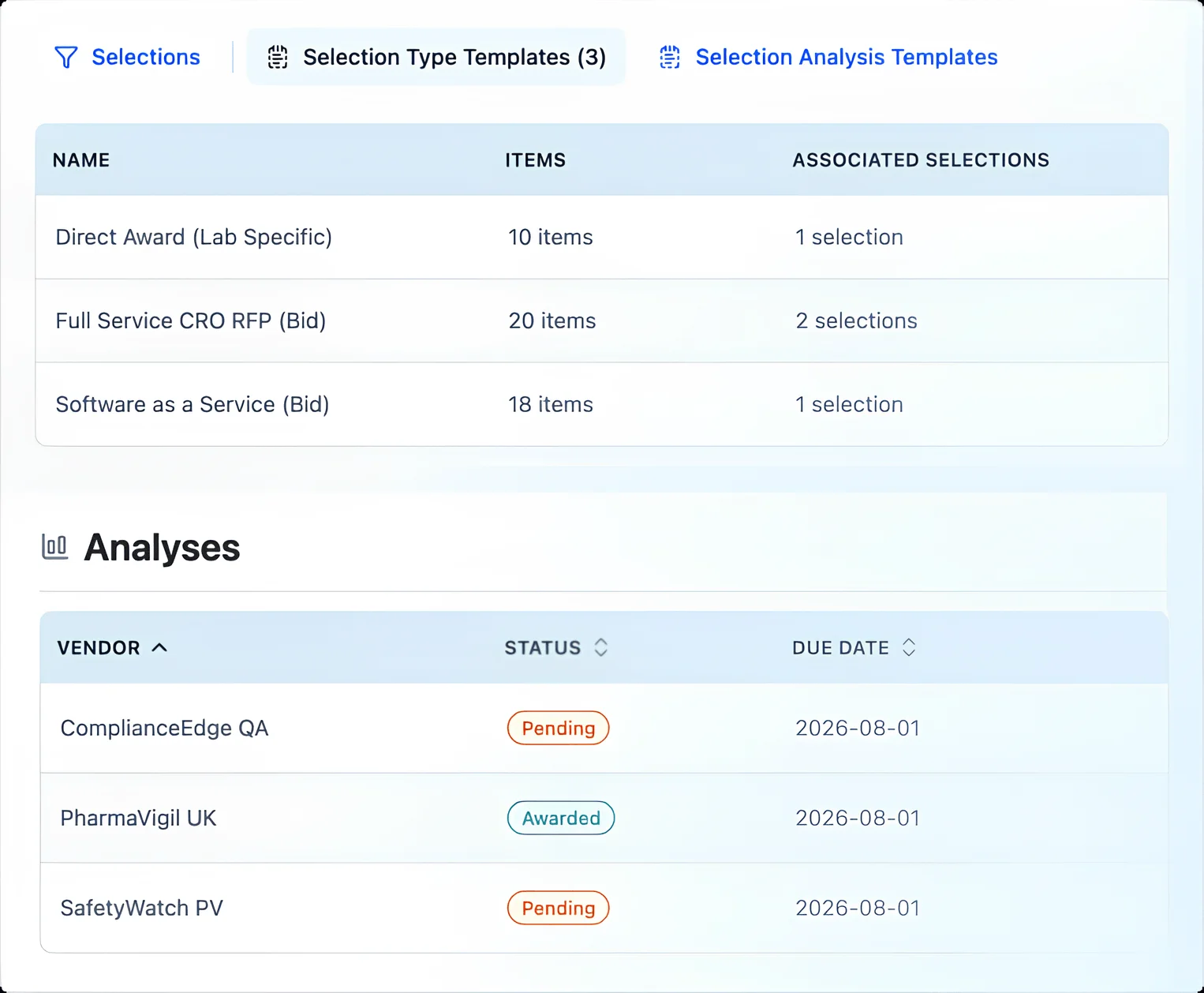
Task: Open the Due Date column sort chevrons
Action: (909, 647)
